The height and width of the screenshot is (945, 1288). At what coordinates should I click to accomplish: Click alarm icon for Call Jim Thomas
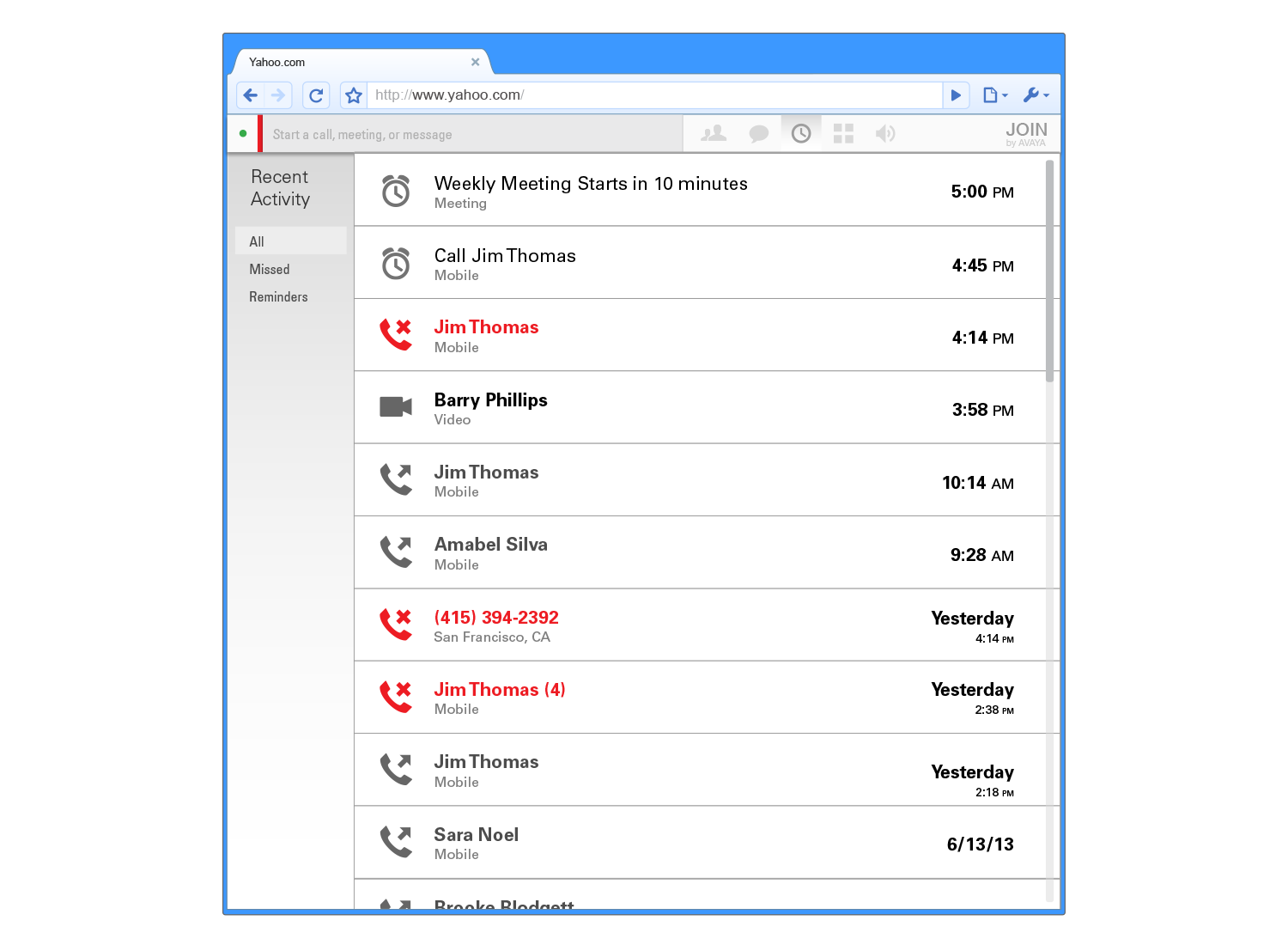tap(396, 263)
